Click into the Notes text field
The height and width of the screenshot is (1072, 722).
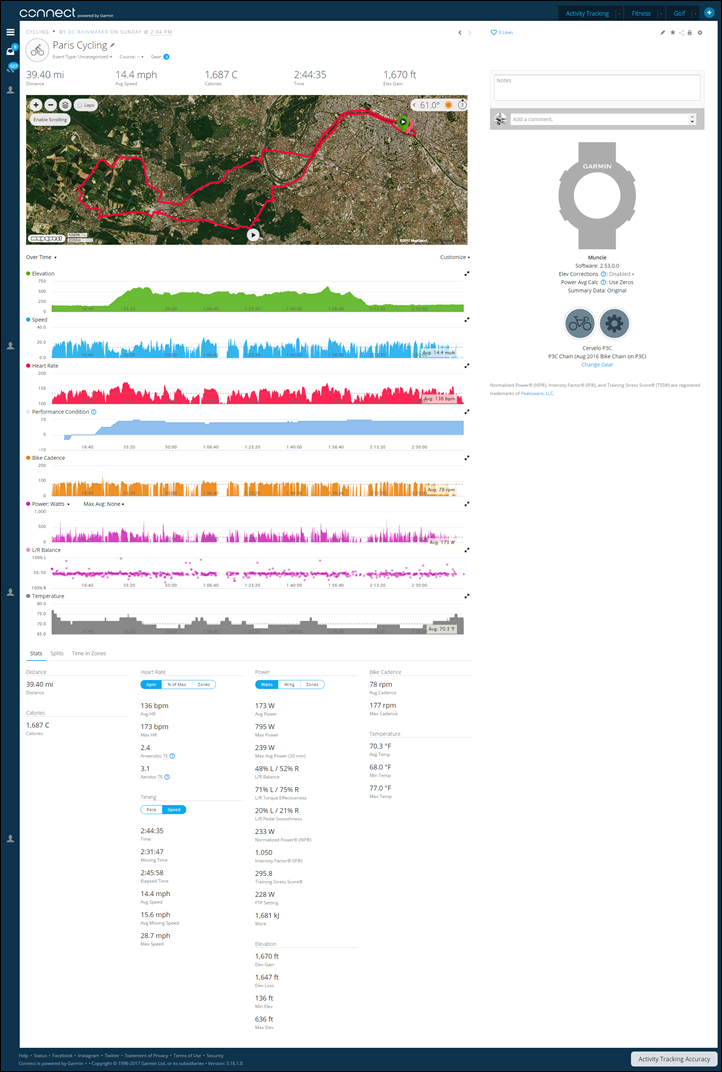click(x=596, y=88)
